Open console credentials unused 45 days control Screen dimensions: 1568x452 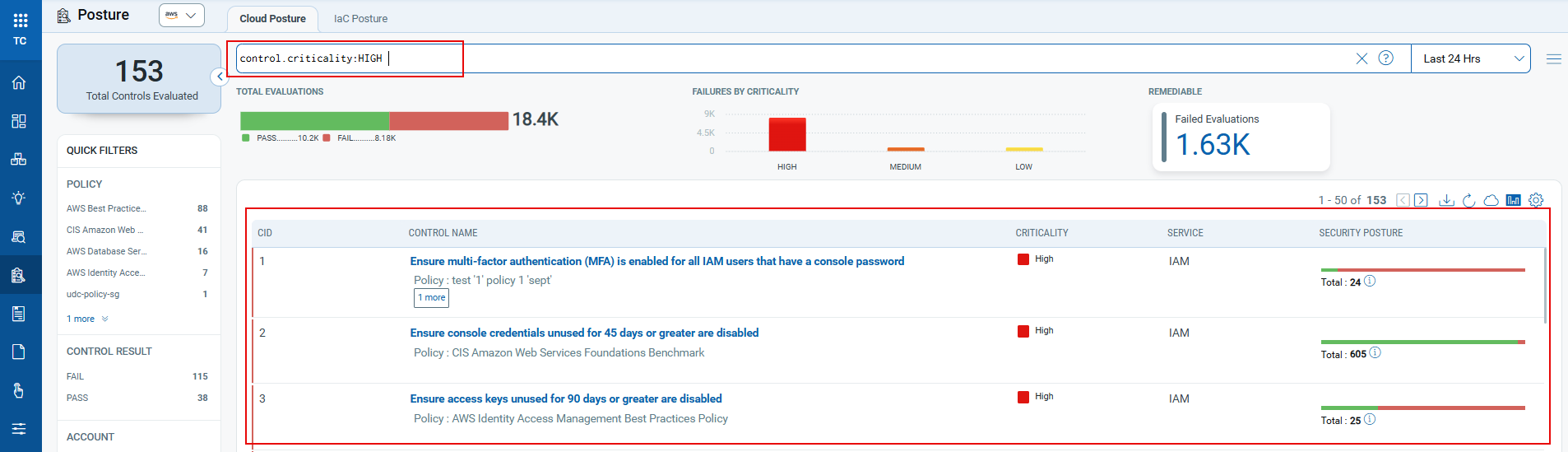click(x=584, y=333)
